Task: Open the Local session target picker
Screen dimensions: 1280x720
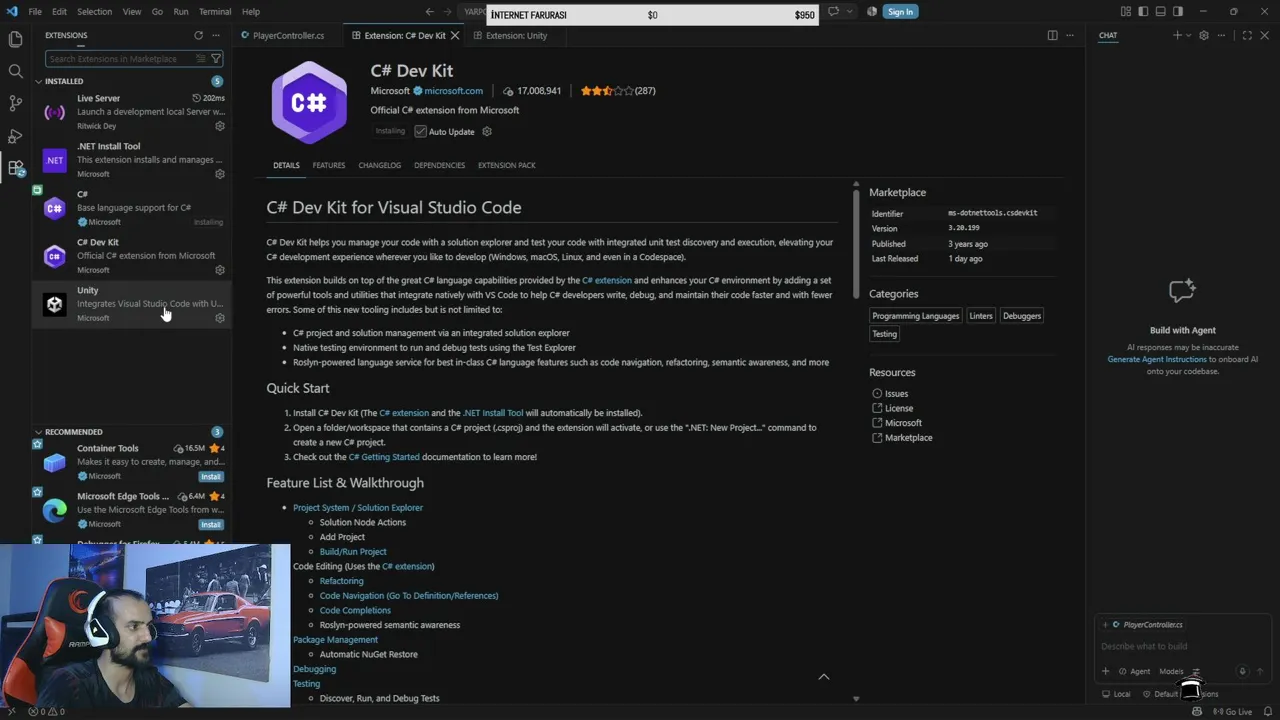Action: [x=1116, y=694]
